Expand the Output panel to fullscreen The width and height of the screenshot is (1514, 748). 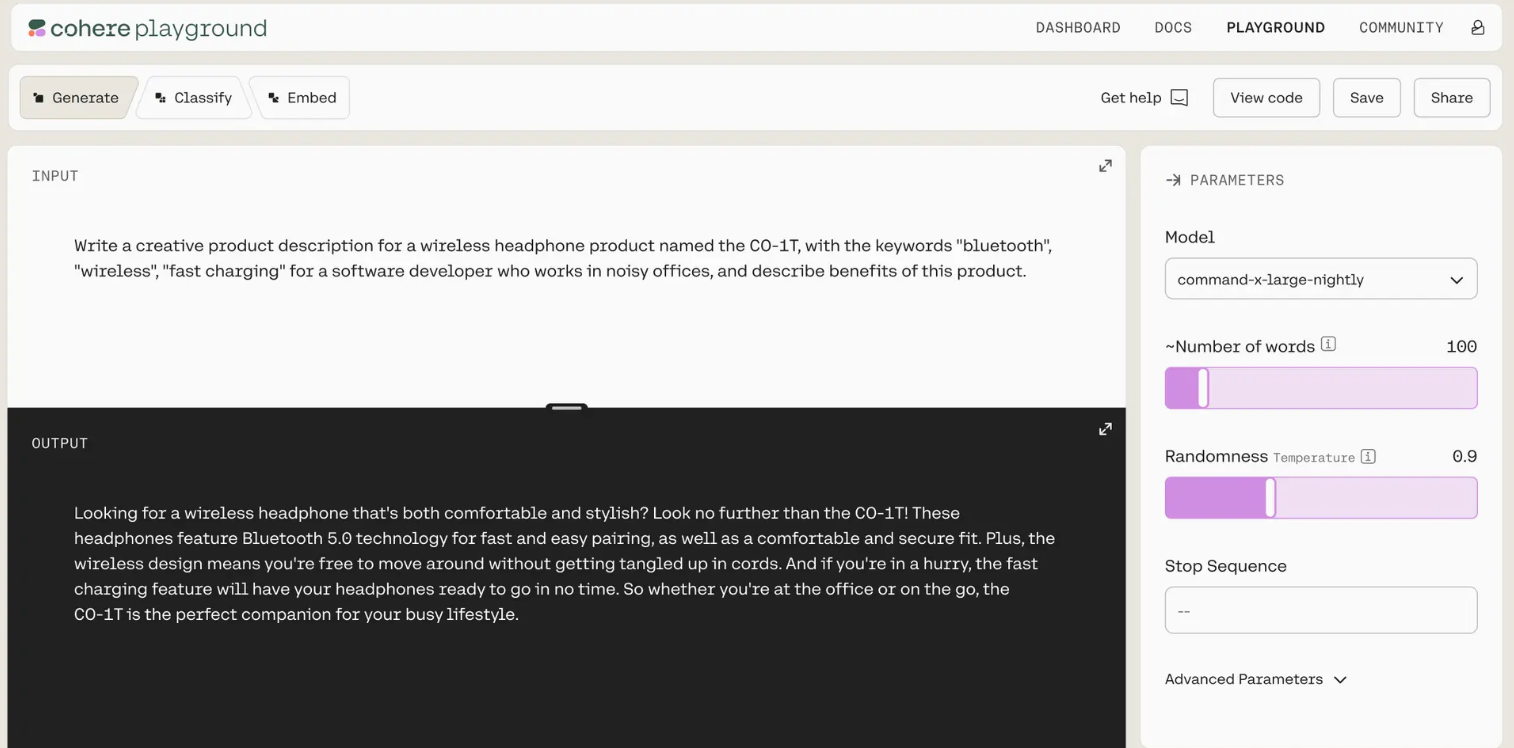1105,429
